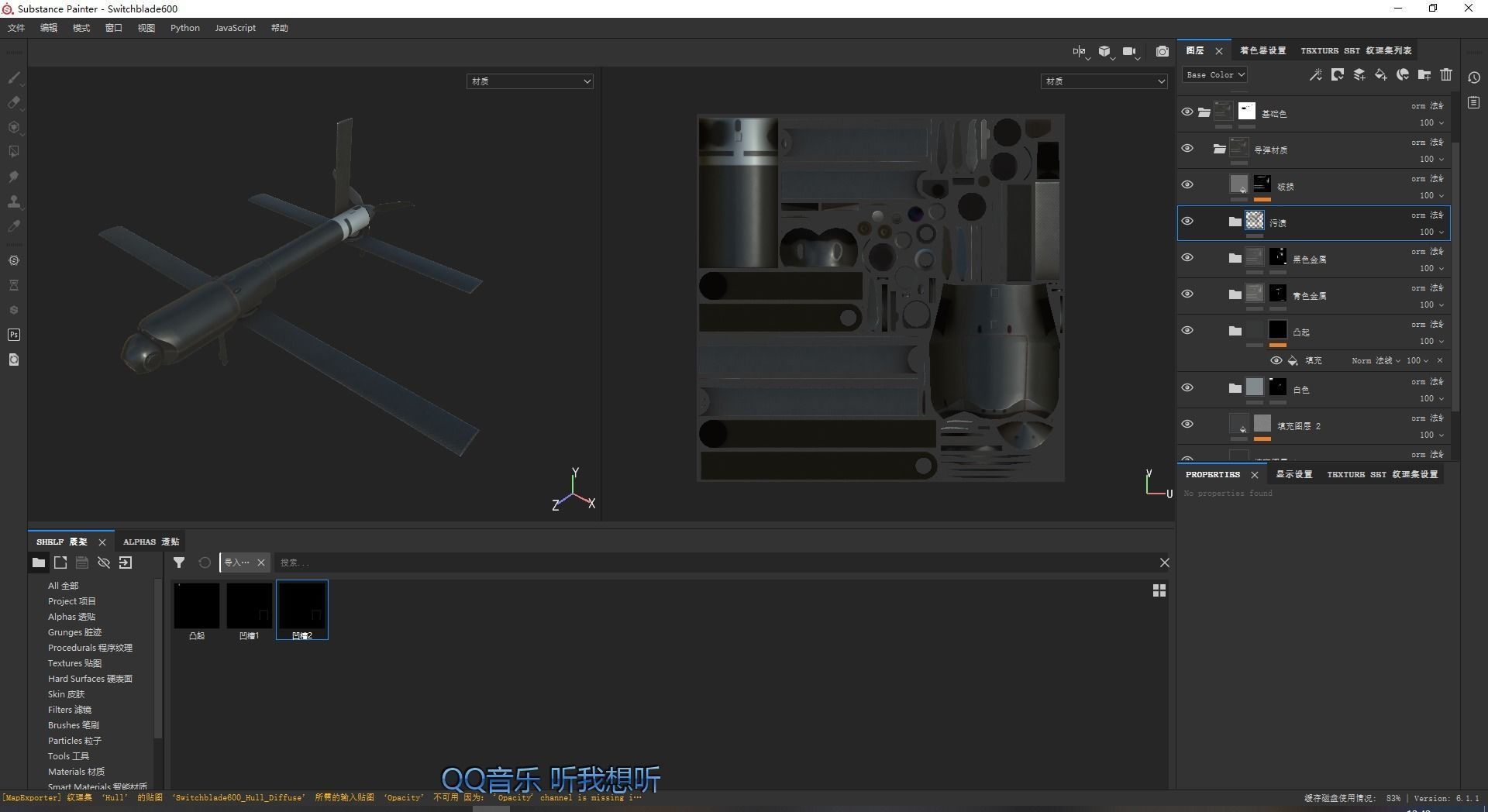Viewport: 1488px width, 812px height.
Task: Toggle visibility of 破损 layer
Action: point(1187,185)
